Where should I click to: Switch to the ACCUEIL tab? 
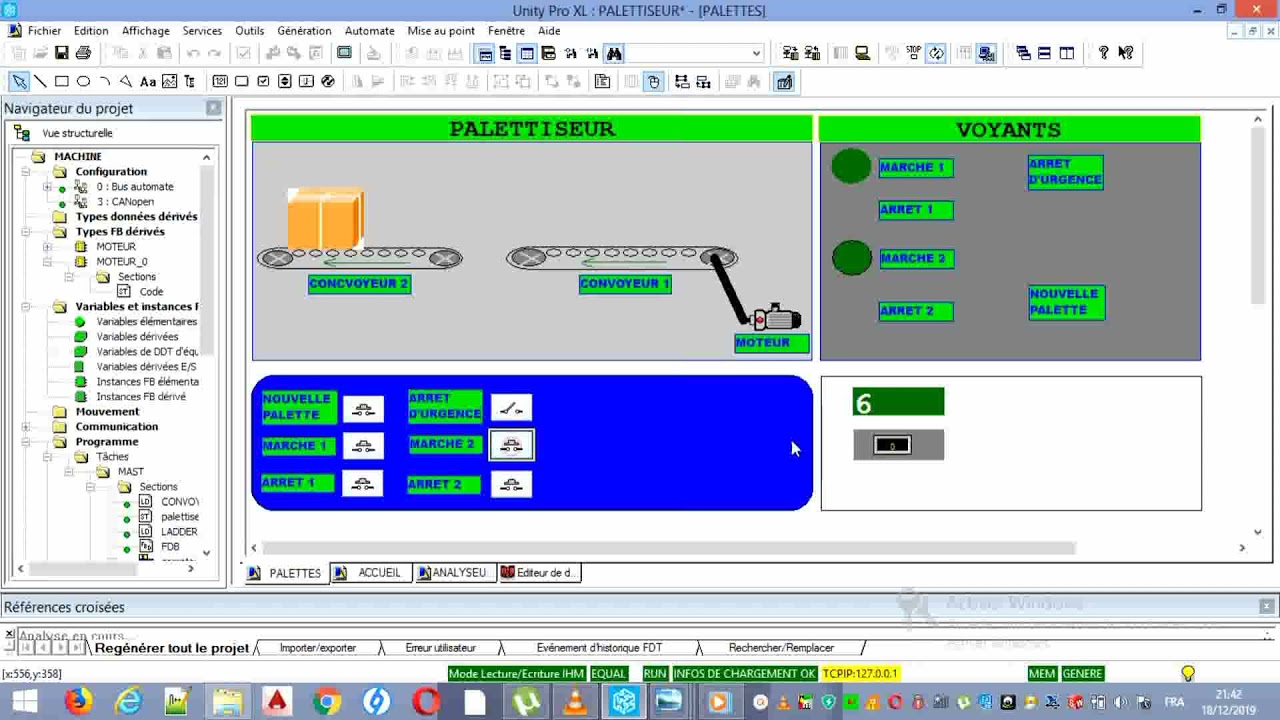point(369,573)
